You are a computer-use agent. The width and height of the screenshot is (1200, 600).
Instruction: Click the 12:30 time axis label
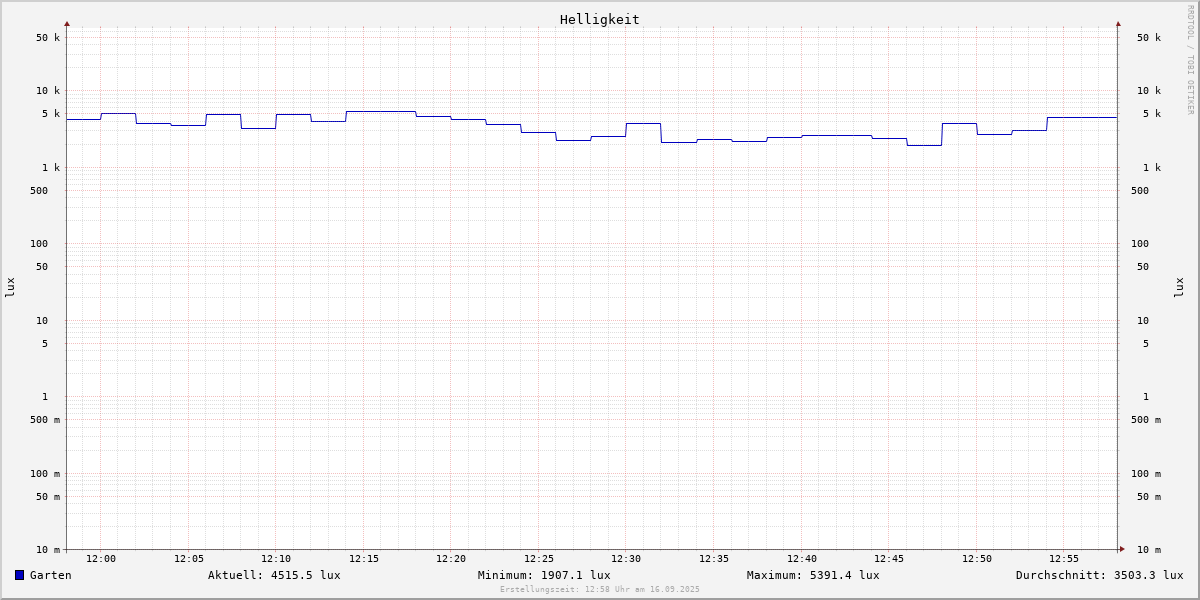(626, 559)
